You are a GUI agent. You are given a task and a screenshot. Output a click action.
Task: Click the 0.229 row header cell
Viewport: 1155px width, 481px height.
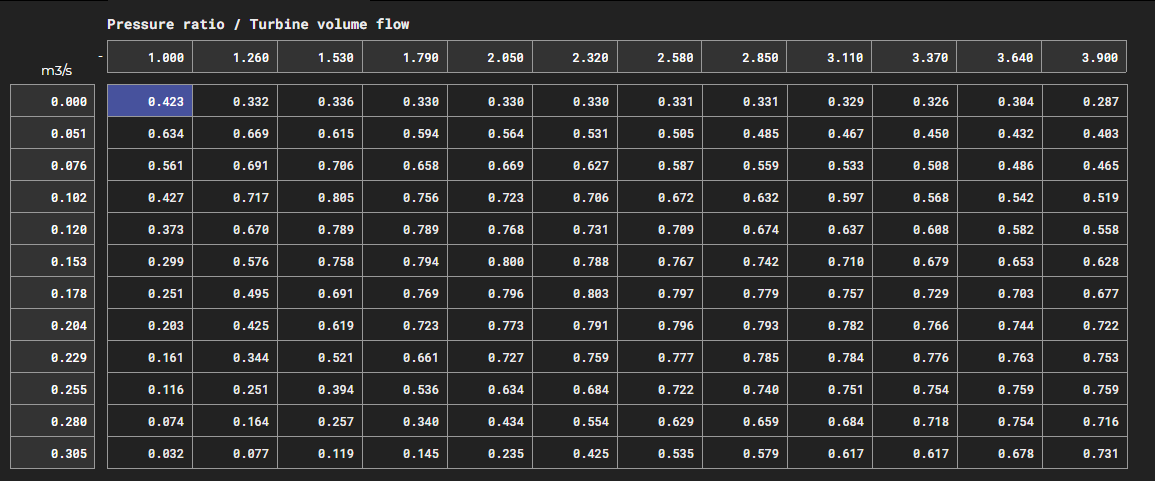53,357
